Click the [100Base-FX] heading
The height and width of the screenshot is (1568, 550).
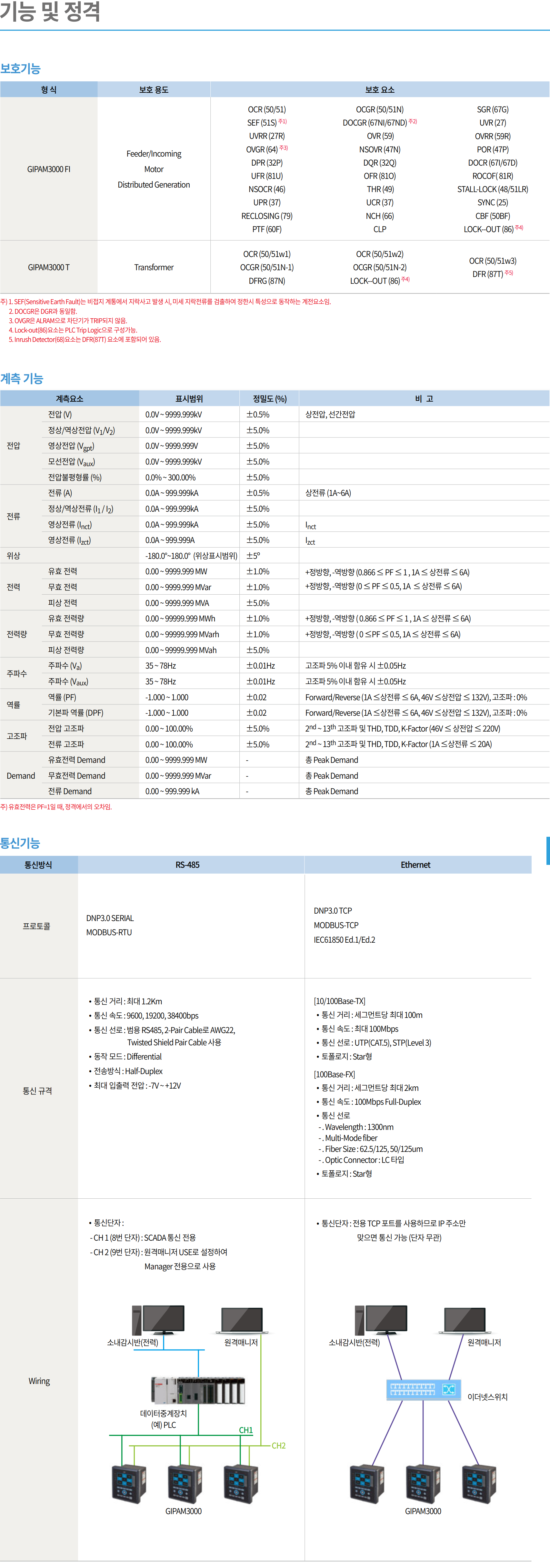pos(334,1074)
